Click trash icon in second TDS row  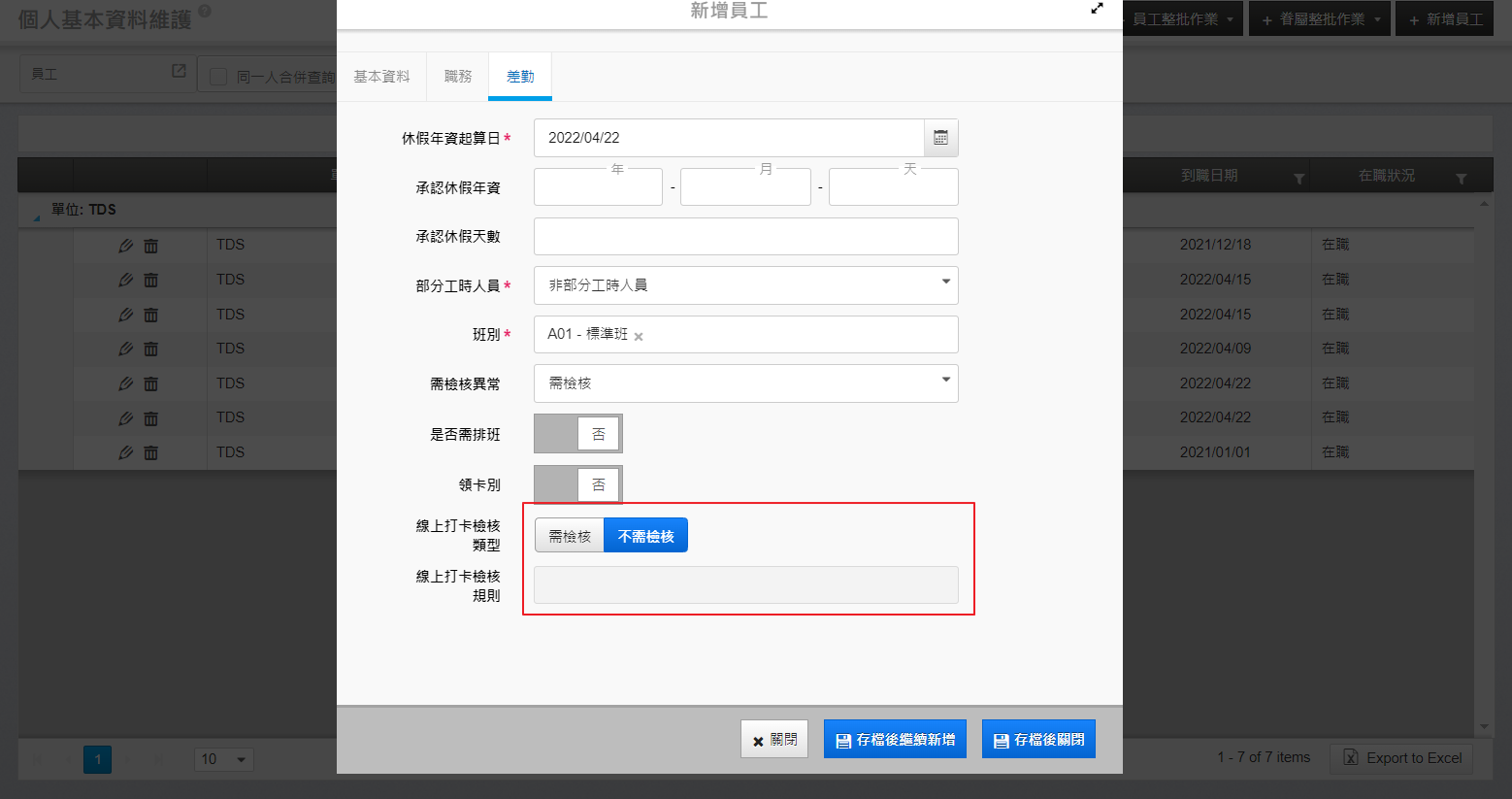[150, 281]
